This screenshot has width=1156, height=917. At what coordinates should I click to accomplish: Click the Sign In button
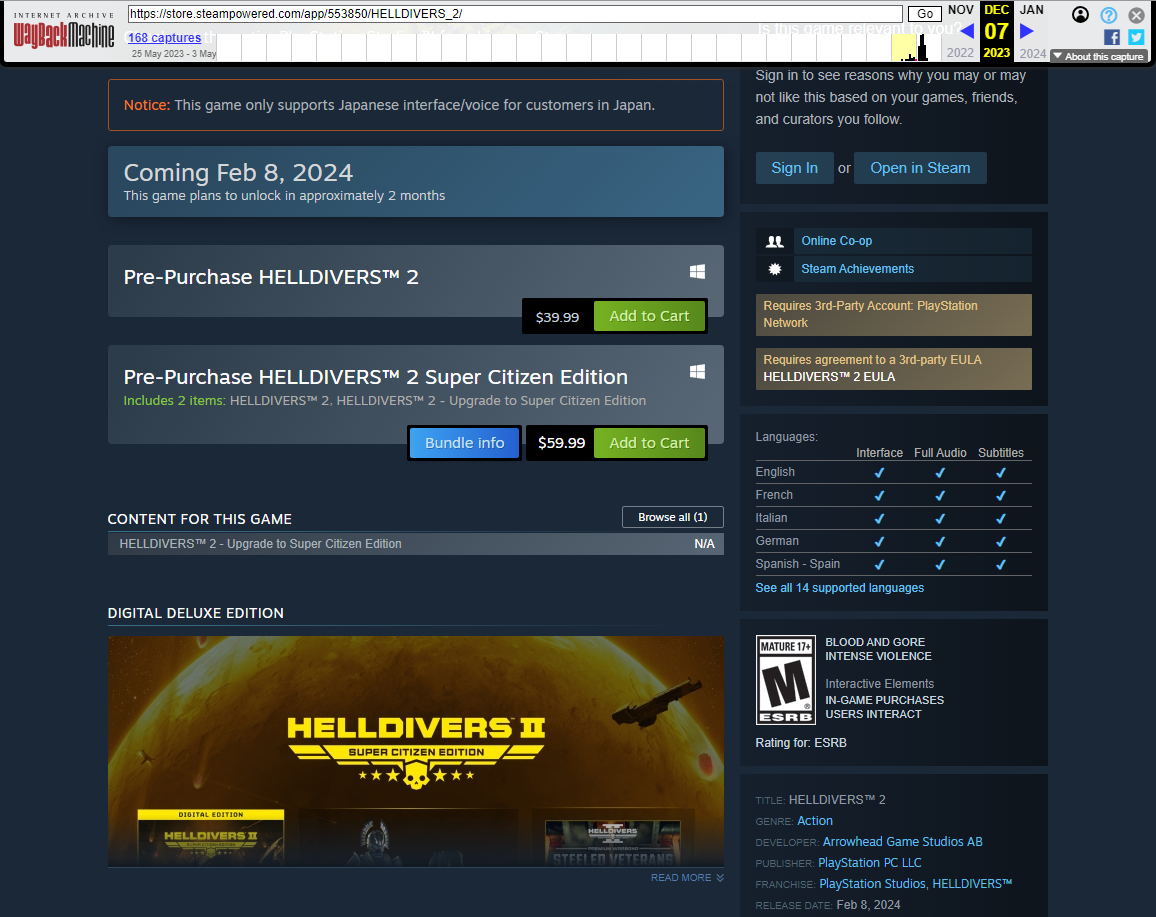(x=794, y=168)
